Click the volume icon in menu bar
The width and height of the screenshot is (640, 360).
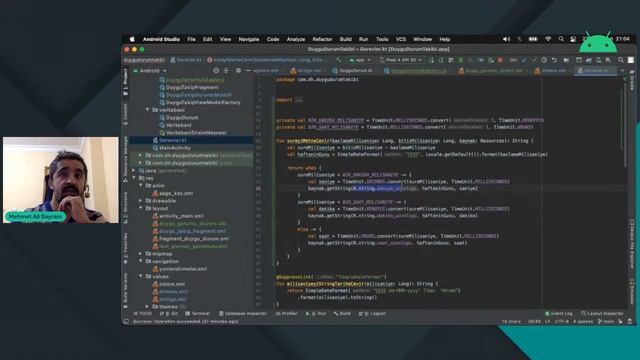[506, 39]
